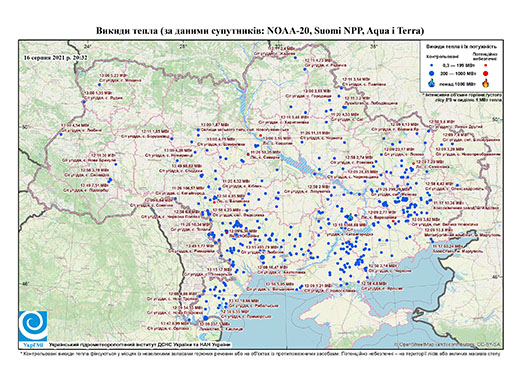
Task: Click the blue flame icon in legend
Action: [432, 83]
